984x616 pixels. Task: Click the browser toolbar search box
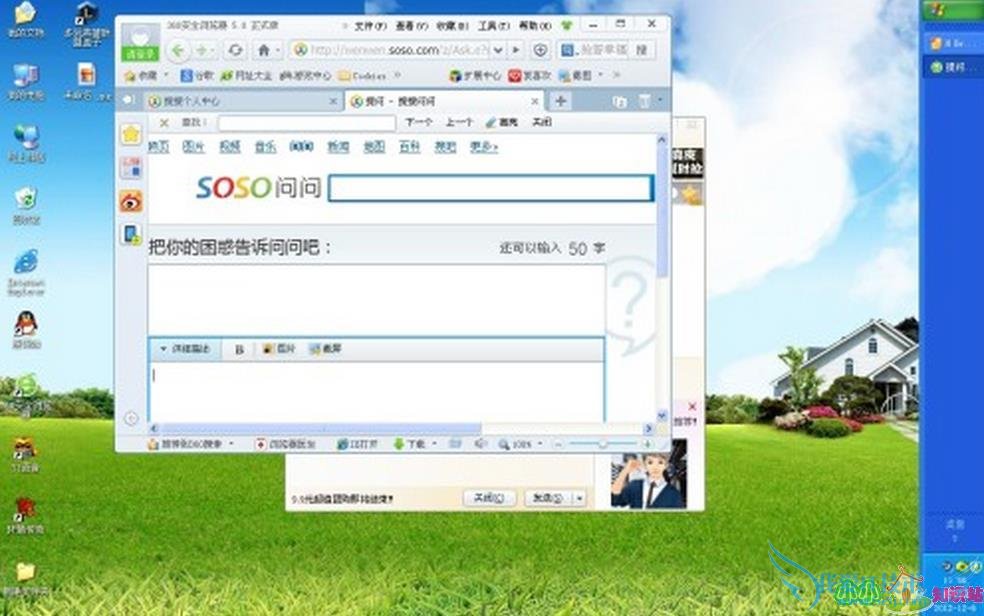(x=594, y=50)
